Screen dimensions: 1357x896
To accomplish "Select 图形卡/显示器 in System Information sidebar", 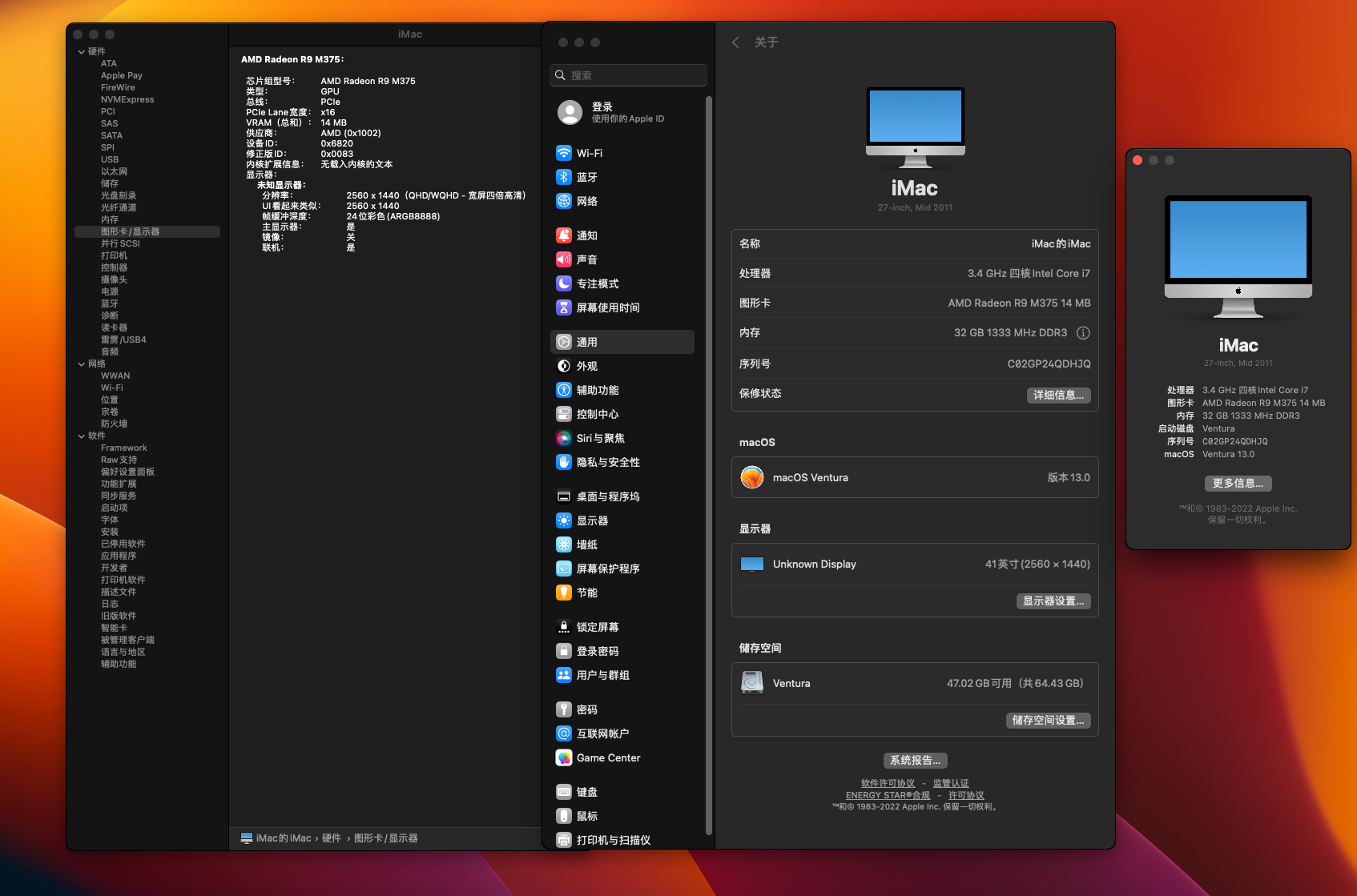I will (x=147, y=231).
